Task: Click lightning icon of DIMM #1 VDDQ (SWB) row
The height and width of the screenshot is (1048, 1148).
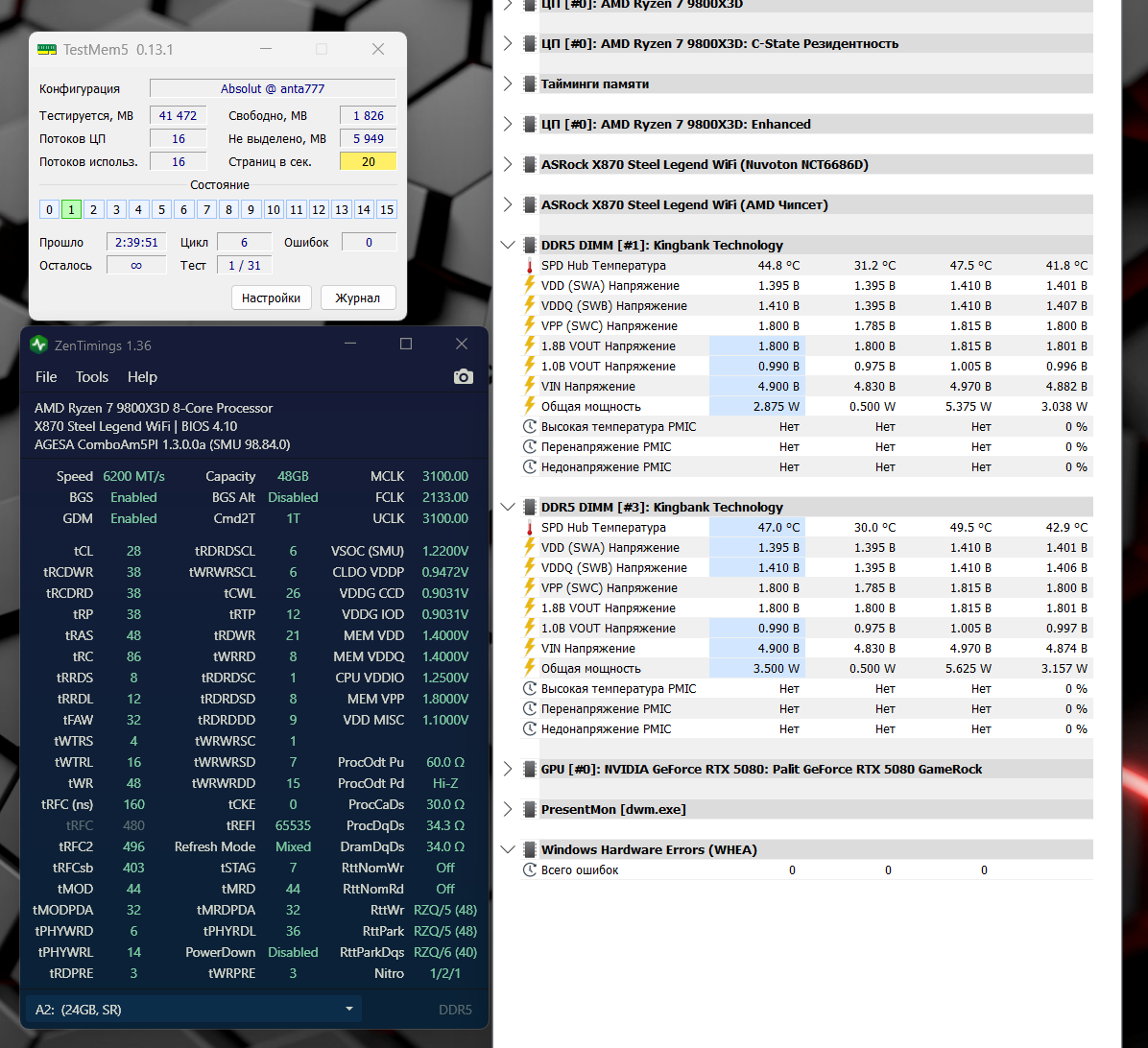Action: (x=529, y=306)
